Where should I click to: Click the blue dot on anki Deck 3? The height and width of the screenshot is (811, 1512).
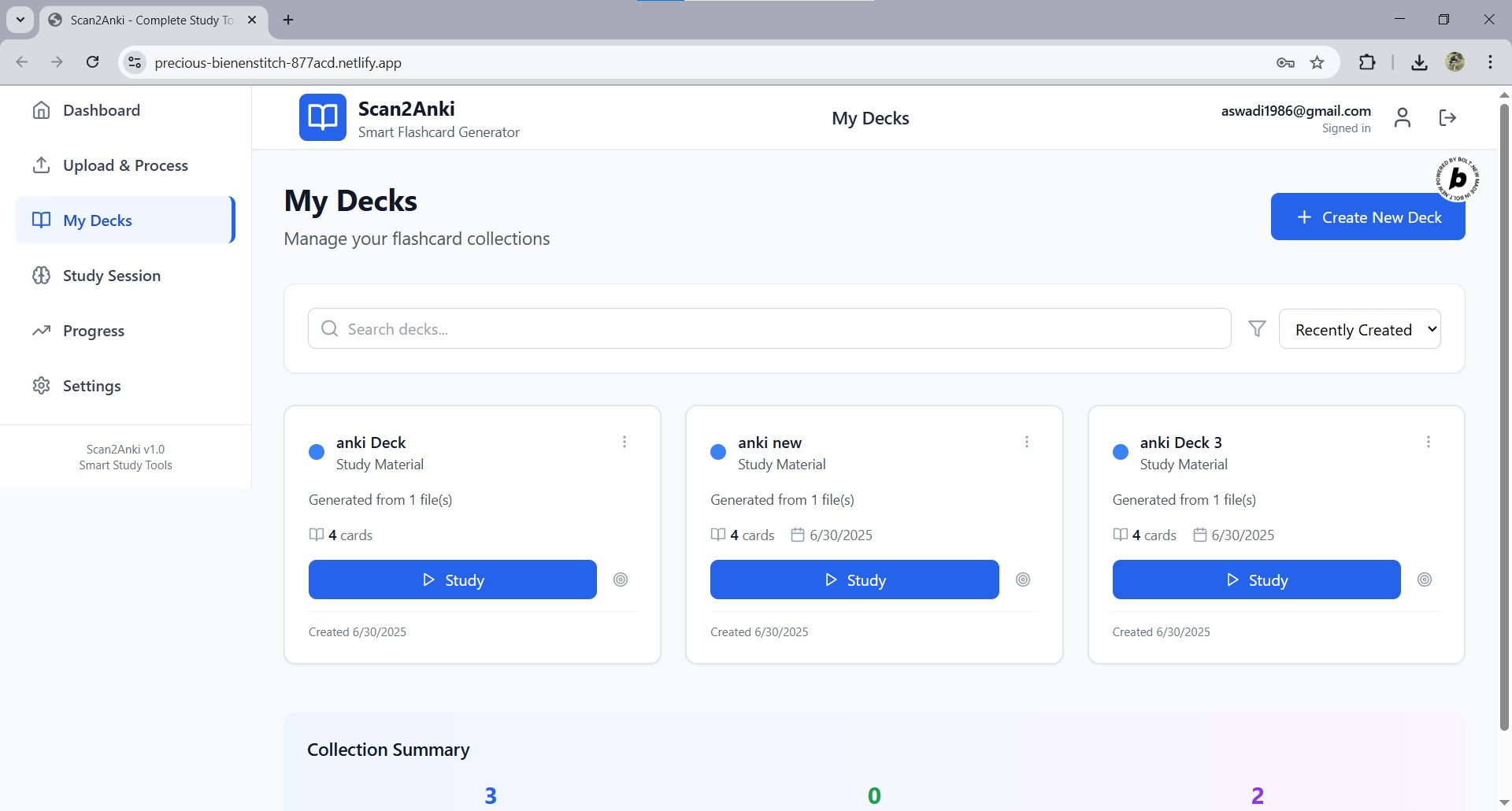(1121, 452)
